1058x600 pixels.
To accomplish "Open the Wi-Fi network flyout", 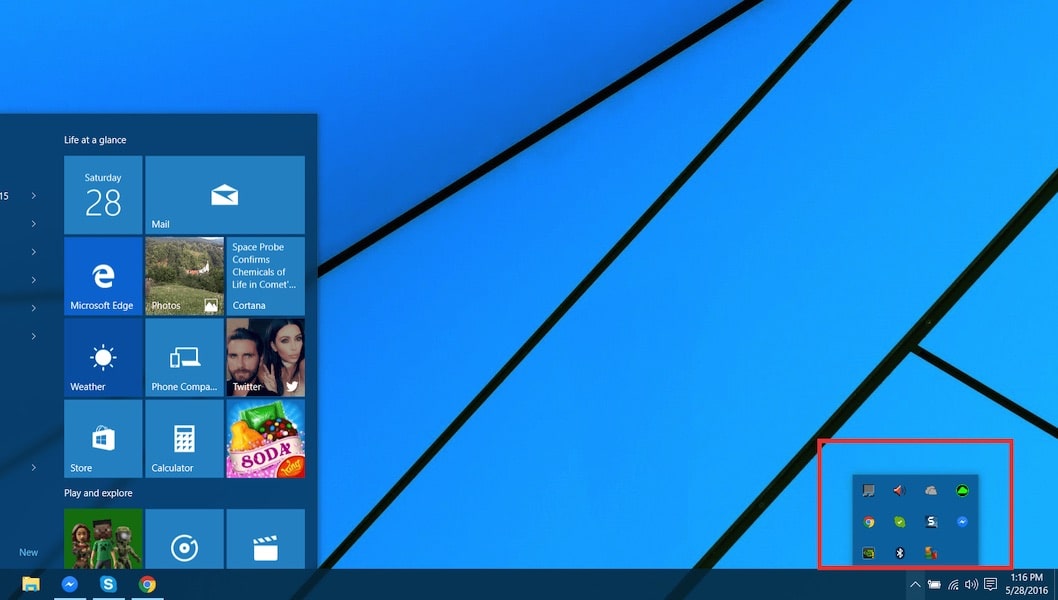I will [x=953, y=584].
